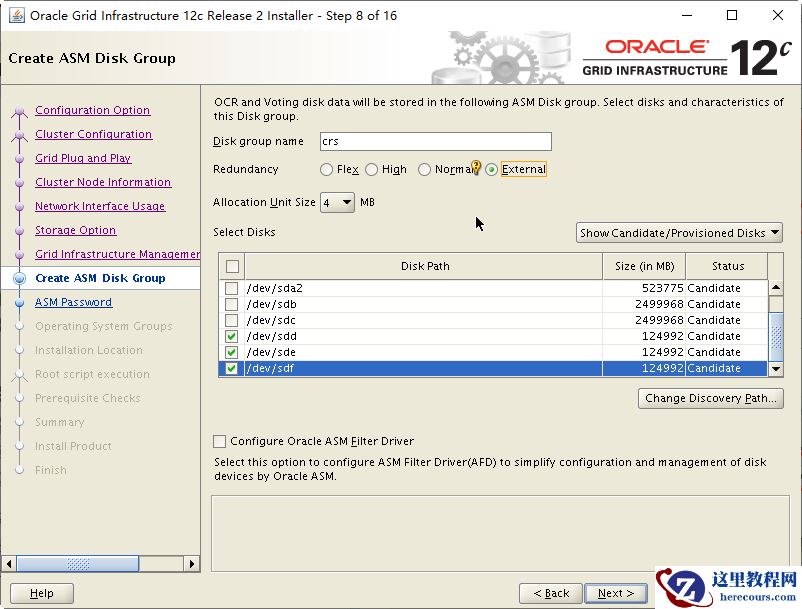
Task: Click the Java icon in title bar
Action: coord(16,15)
